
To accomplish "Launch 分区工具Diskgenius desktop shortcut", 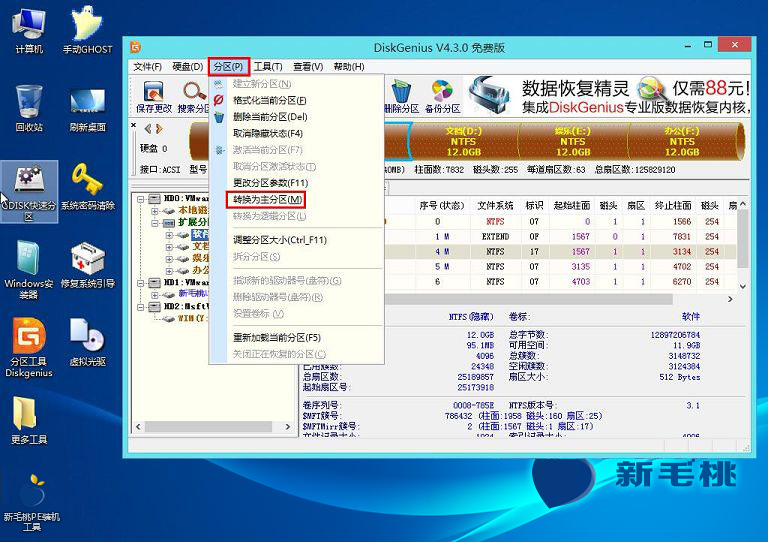I will coord(29,348).
